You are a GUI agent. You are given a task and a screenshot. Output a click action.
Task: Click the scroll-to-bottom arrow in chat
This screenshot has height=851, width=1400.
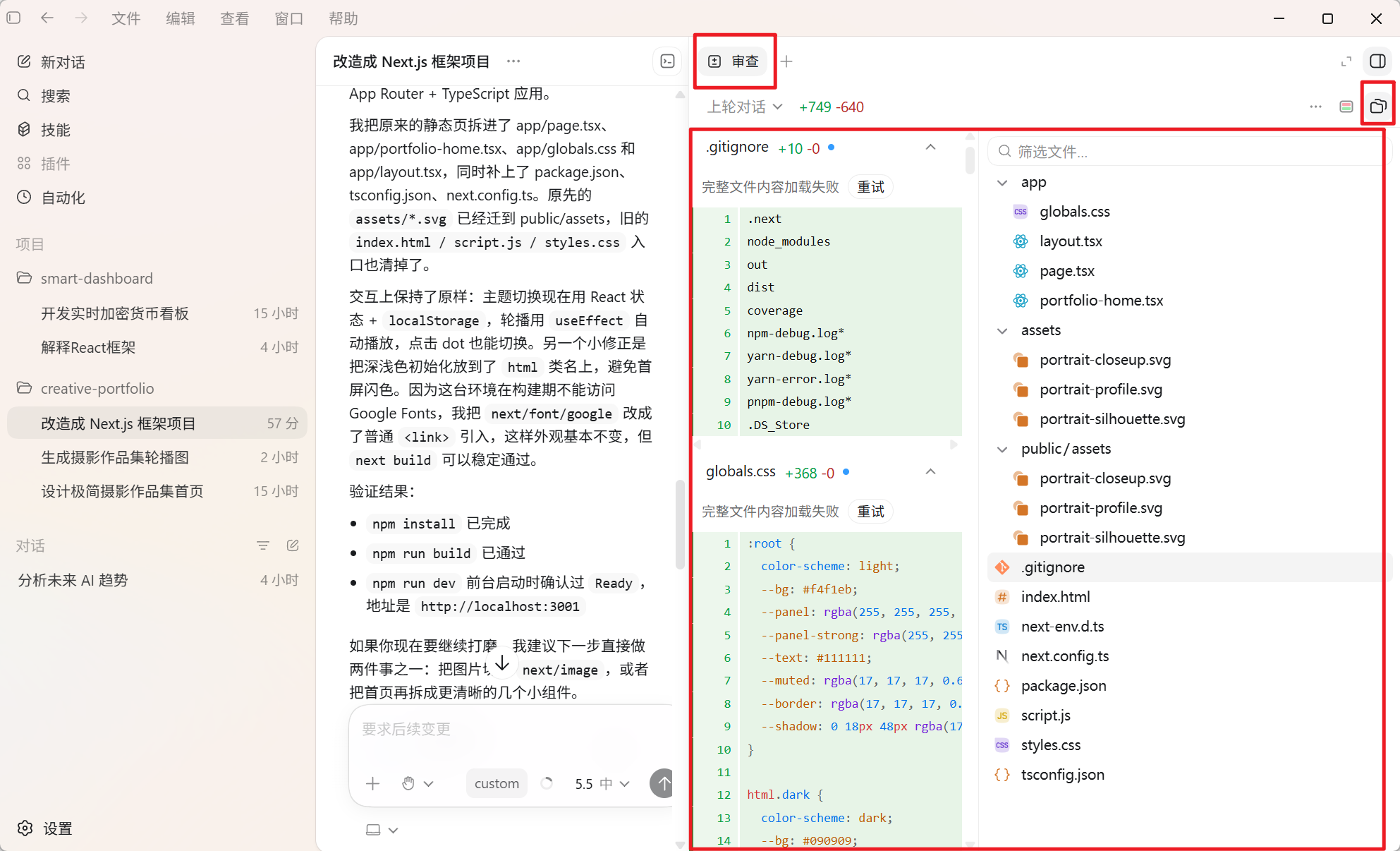coord(502,663)
